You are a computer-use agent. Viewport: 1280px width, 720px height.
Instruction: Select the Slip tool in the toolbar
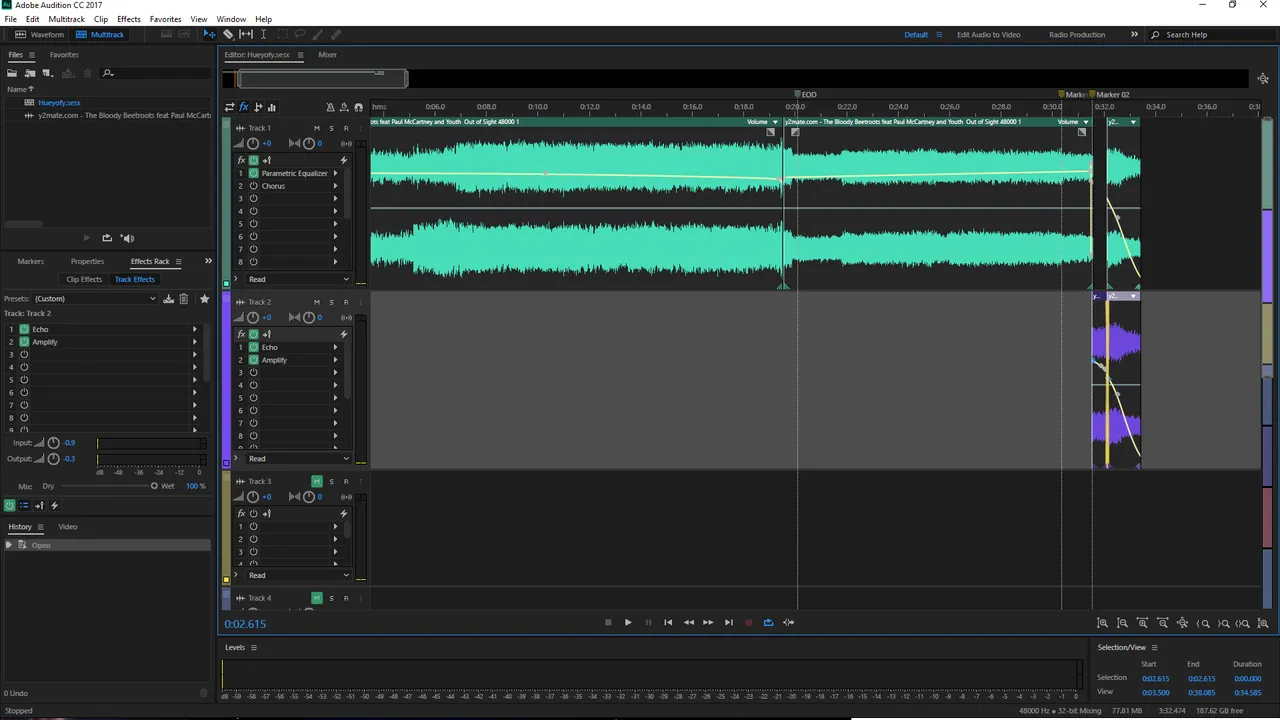(246, 34)
